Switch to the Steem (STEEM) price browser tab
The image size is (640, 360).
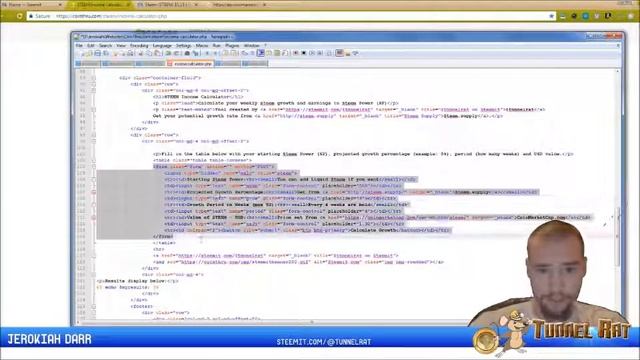point(168,4)
